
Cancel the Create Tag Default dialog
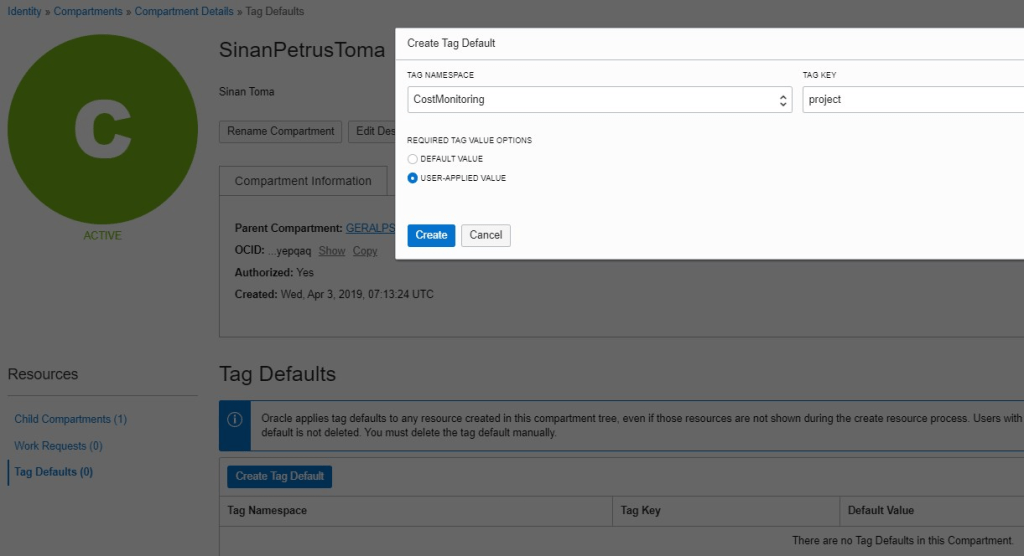(x=485, y=235)
